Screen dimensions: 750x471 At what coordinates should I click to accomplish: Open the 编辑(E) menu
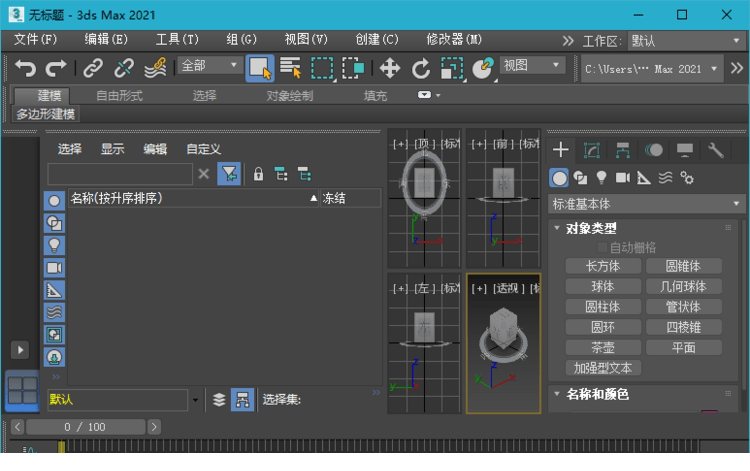click(106, 40)
